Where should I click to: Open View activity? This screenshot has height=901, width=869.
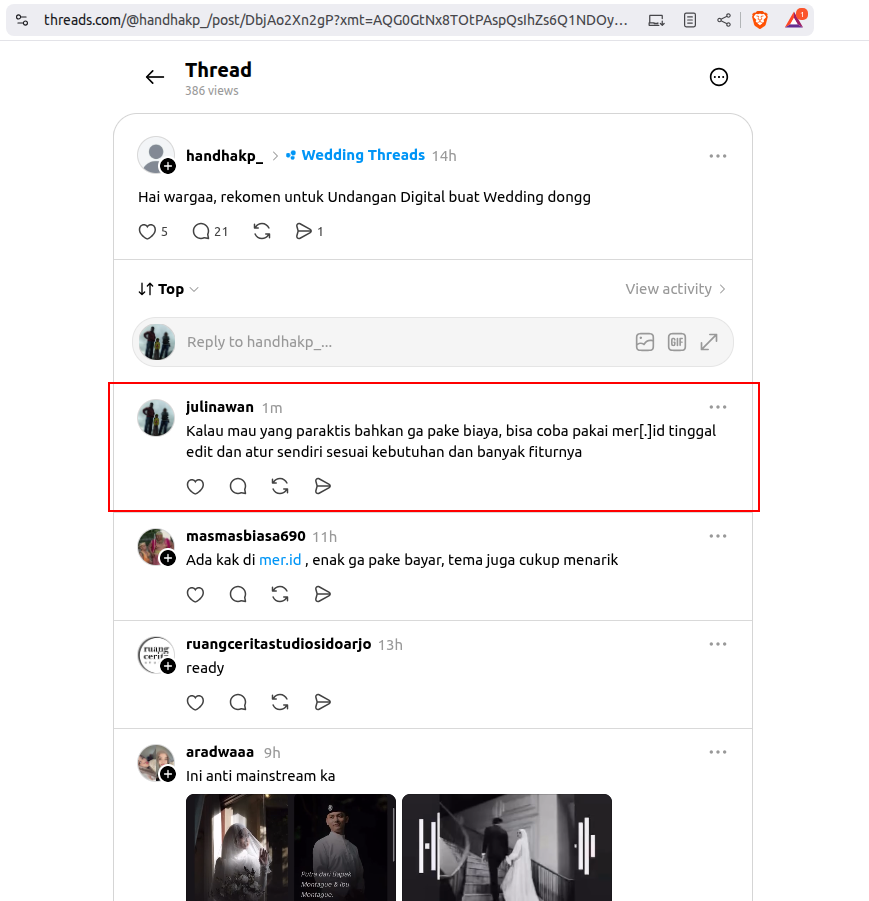point(675,289)
